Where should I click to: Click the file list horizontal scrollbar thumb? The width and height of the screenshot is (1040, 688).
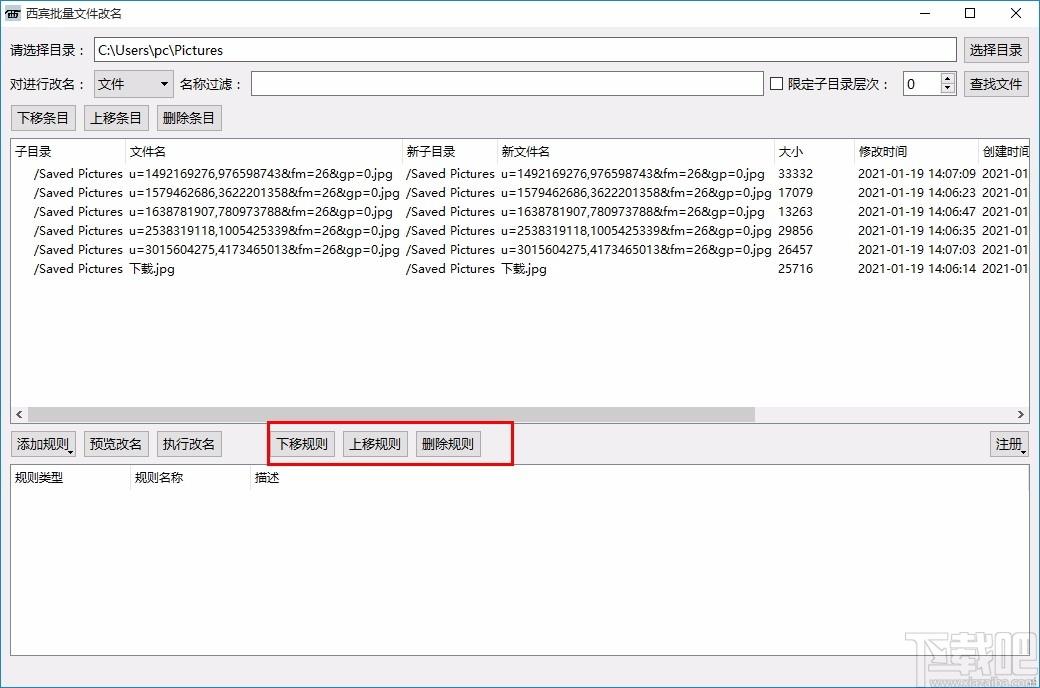(391, 415)
